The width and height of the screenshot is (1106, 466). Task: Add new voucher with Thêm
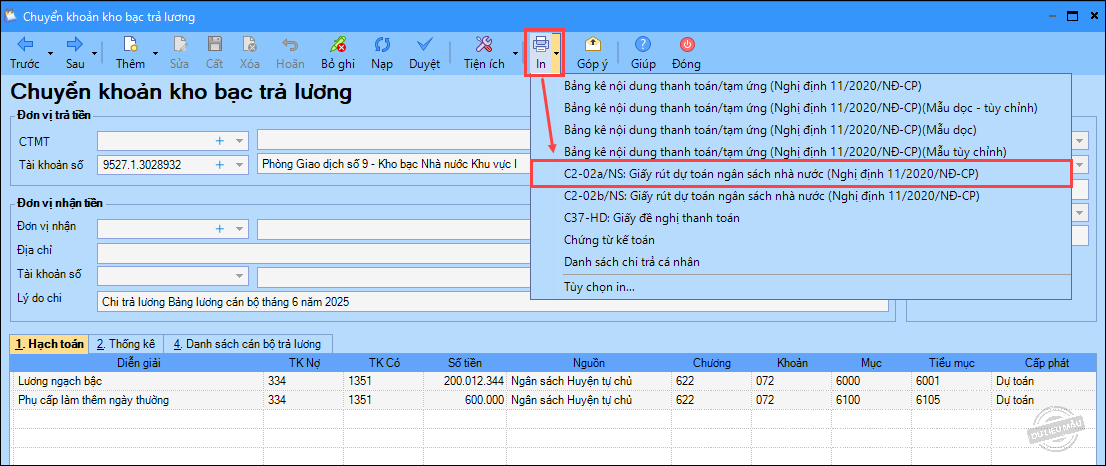click(130, 53)
